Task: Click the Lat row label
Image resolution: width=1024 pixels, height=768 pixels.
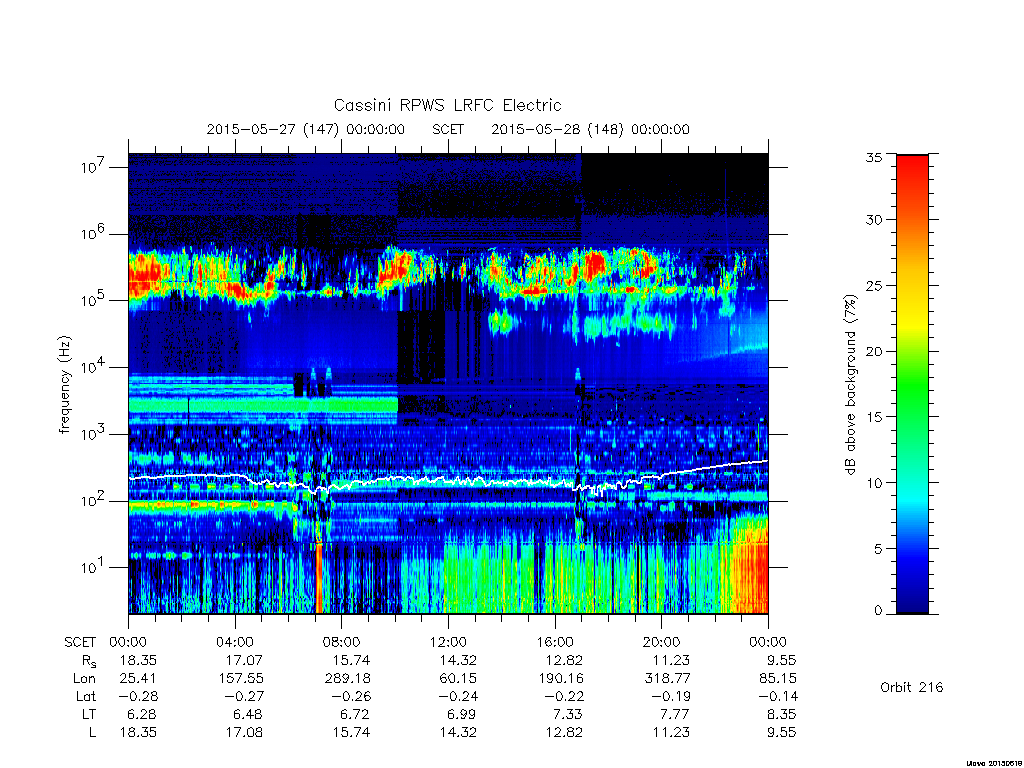Action: 86,696
